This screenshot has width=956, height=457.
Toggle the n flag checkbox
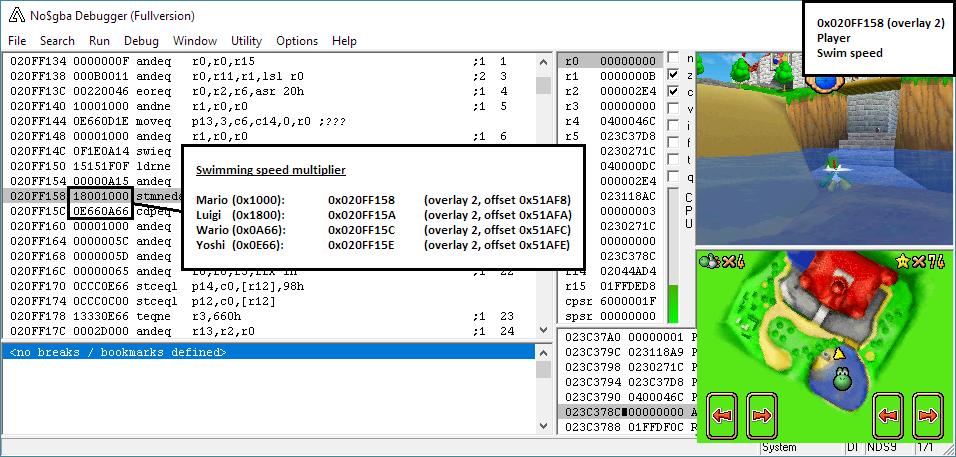pyautogui.click(x=673, y=59)
